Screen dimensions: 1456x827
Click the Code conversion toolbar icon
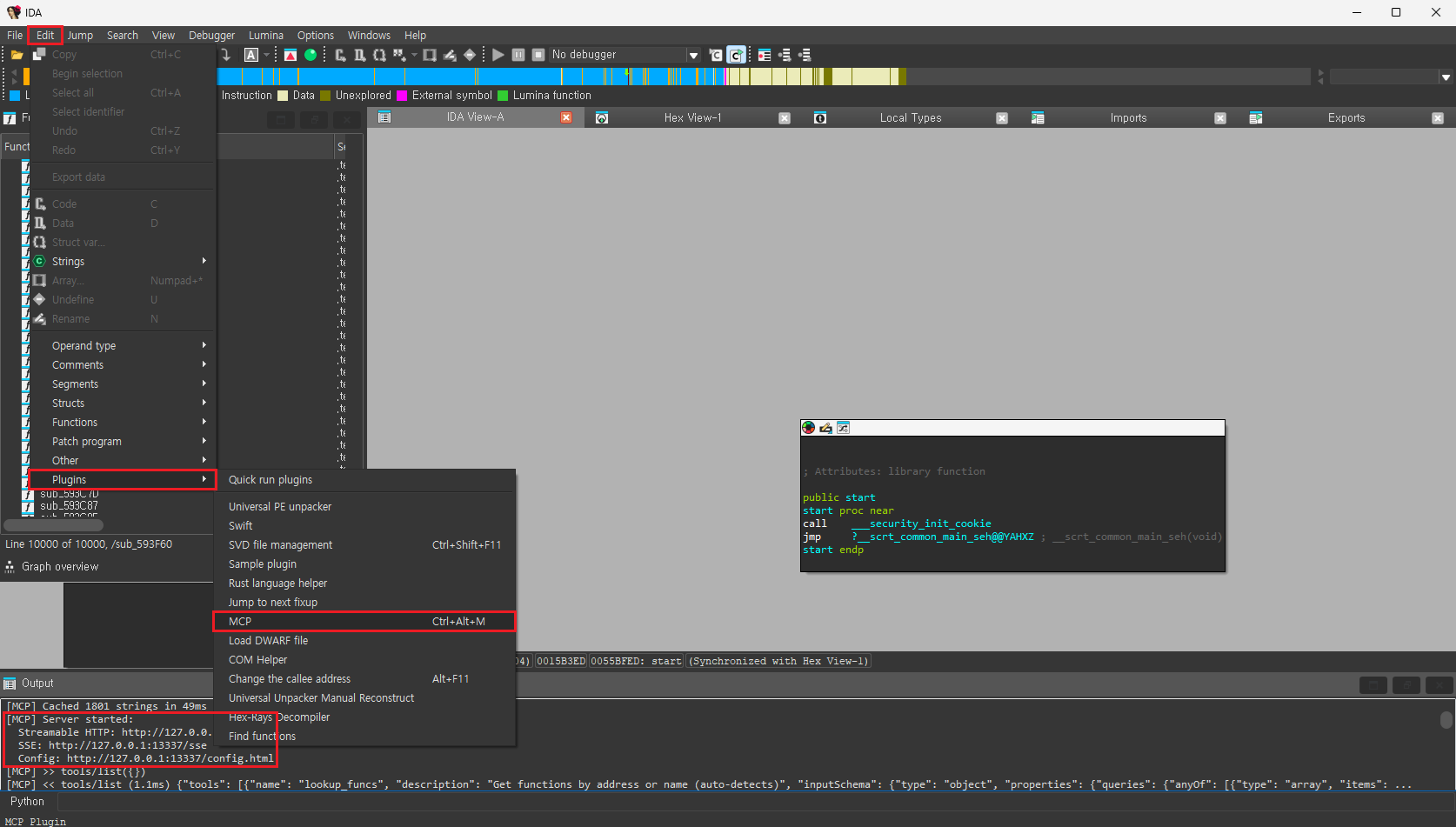click(x=340, y=55)
